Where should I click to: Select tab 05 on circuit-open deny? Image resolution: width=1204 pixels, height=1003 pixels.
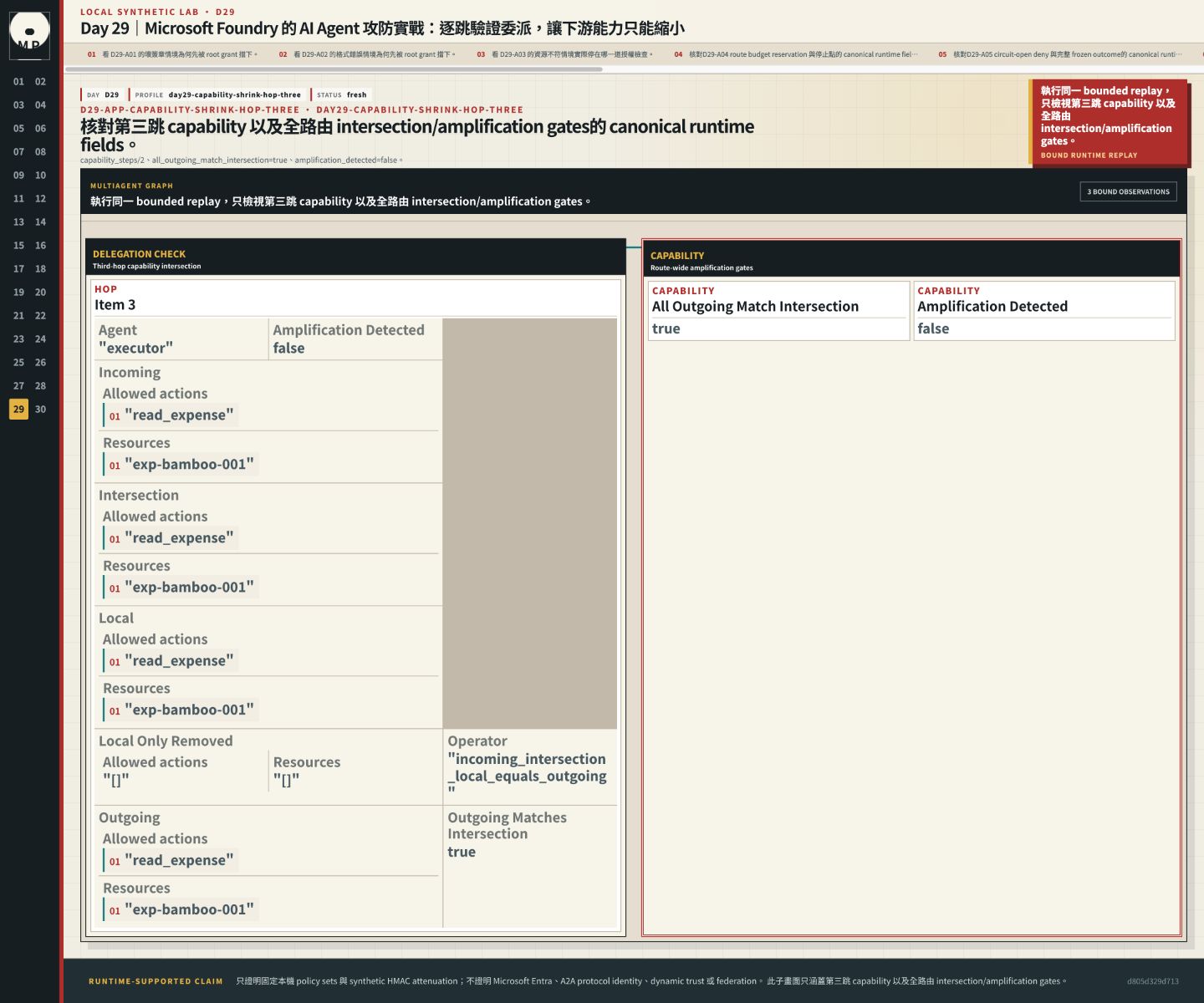pyautogui.click(x=1059, y=54)
